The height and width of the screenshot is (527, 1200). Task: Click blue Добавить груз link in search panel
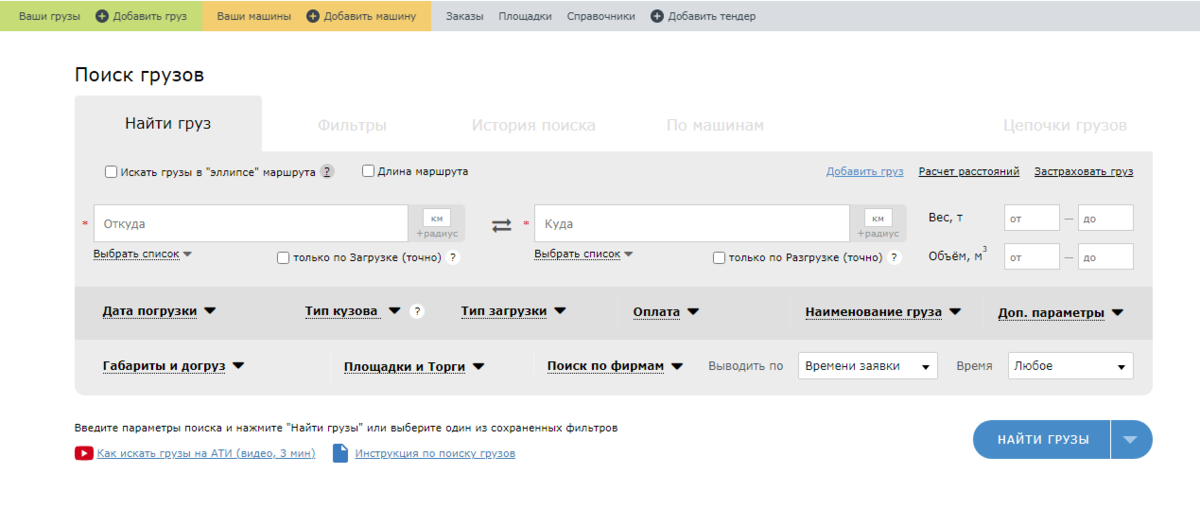(865, 172)
